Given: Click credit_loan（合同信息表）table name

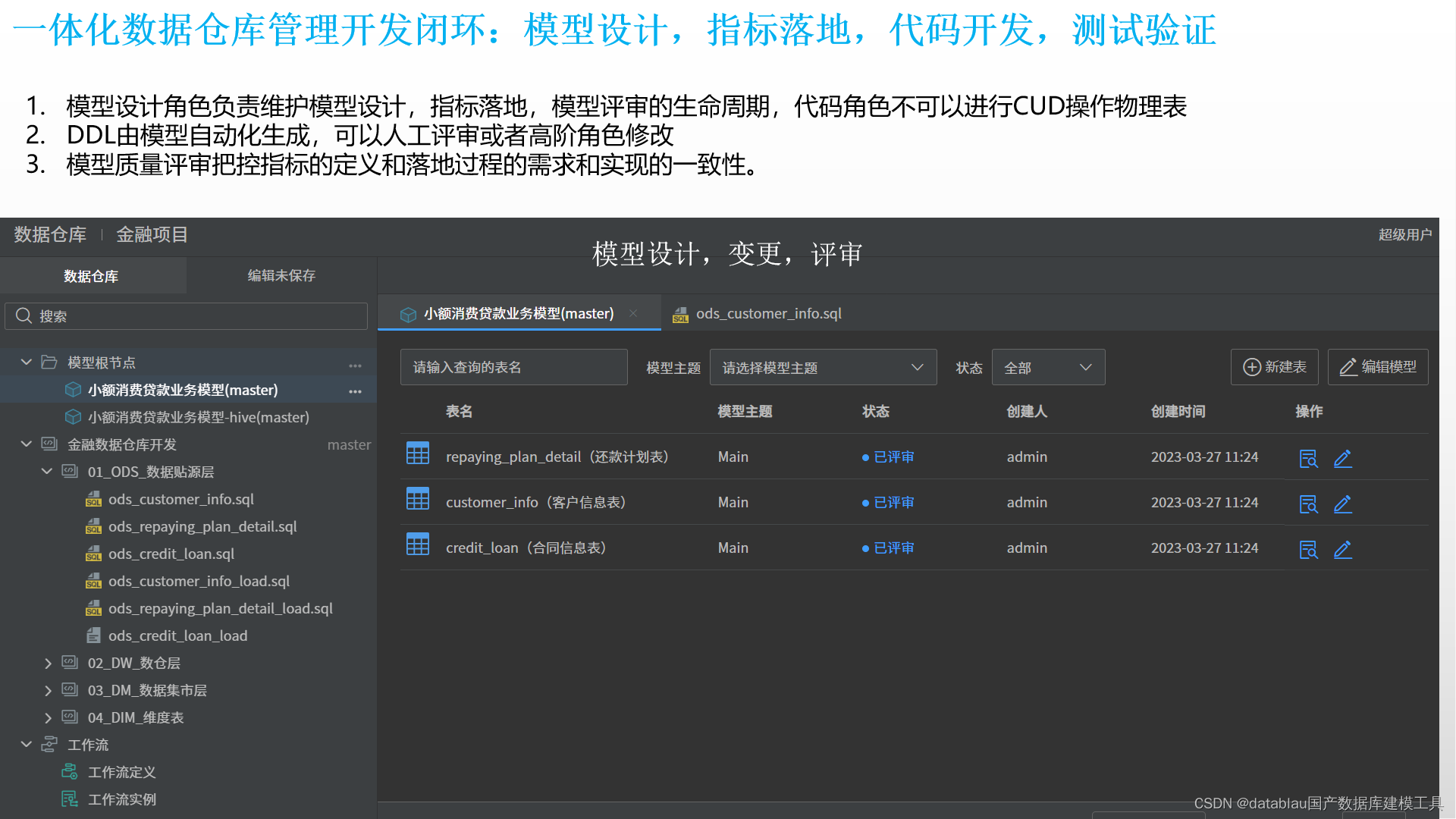Looking at the screenshot, I should (x=526, y=548).
